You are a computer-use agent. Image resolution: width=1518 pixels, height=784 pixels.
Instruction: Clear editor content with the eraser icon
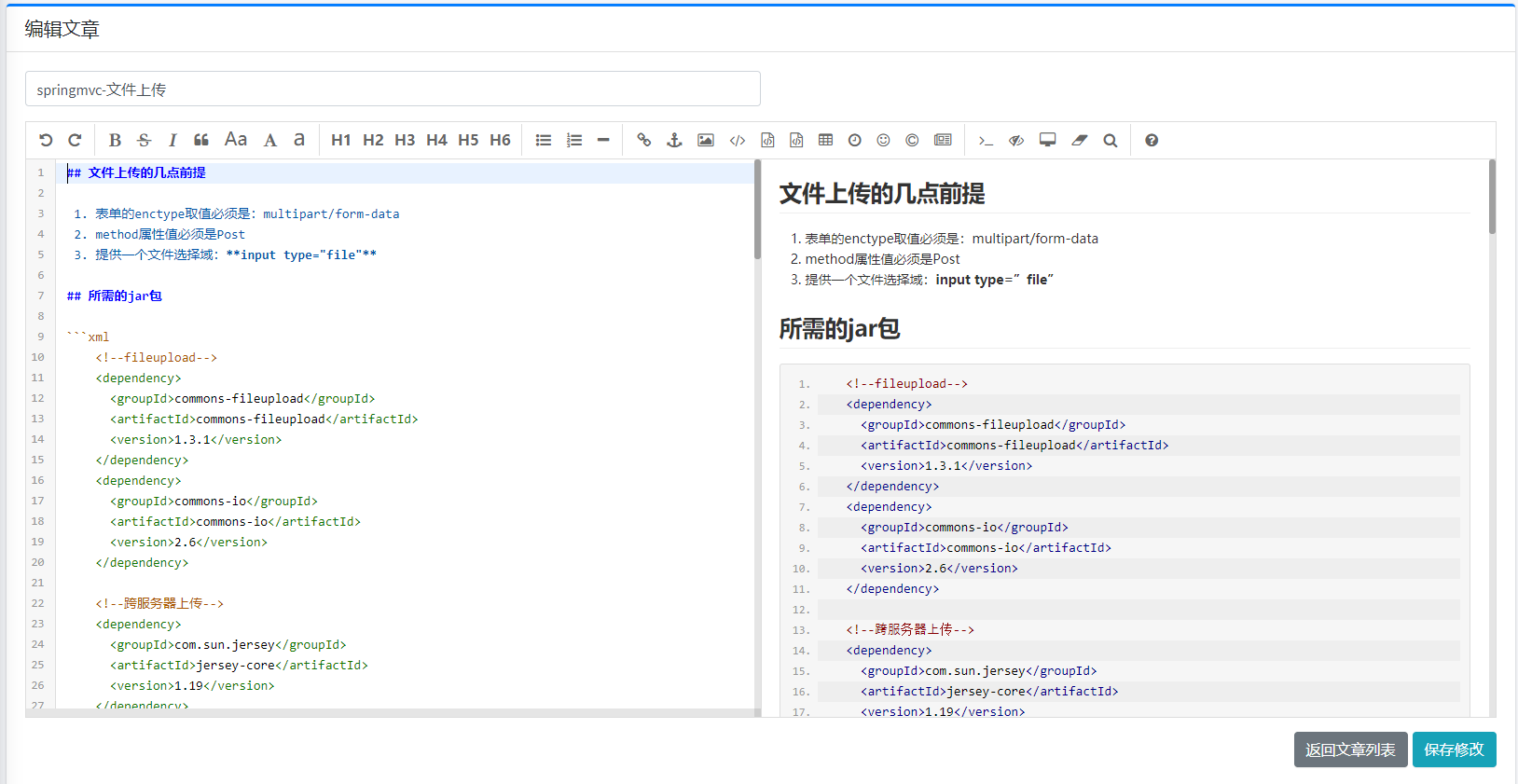(x=1080, y=140)
